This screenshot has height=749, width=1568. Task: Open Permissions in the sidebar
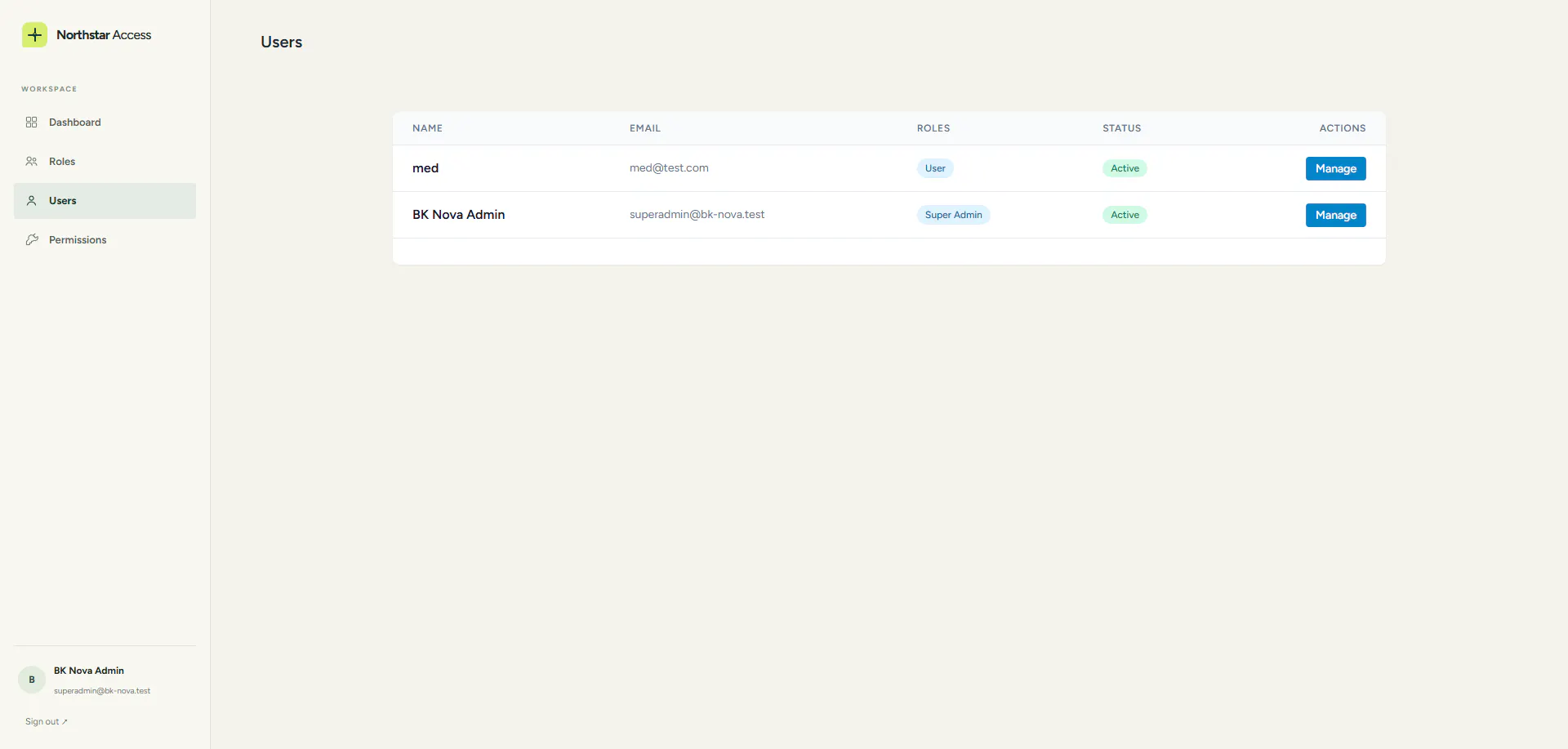(x=105, y=240)
